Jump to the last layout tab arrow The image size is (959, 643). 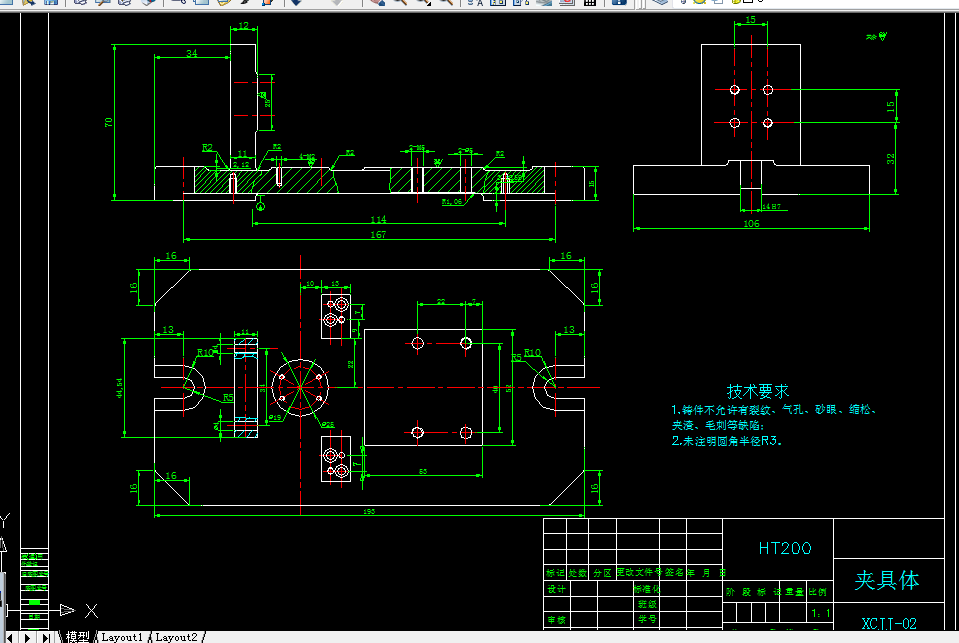tap(46, 637)
